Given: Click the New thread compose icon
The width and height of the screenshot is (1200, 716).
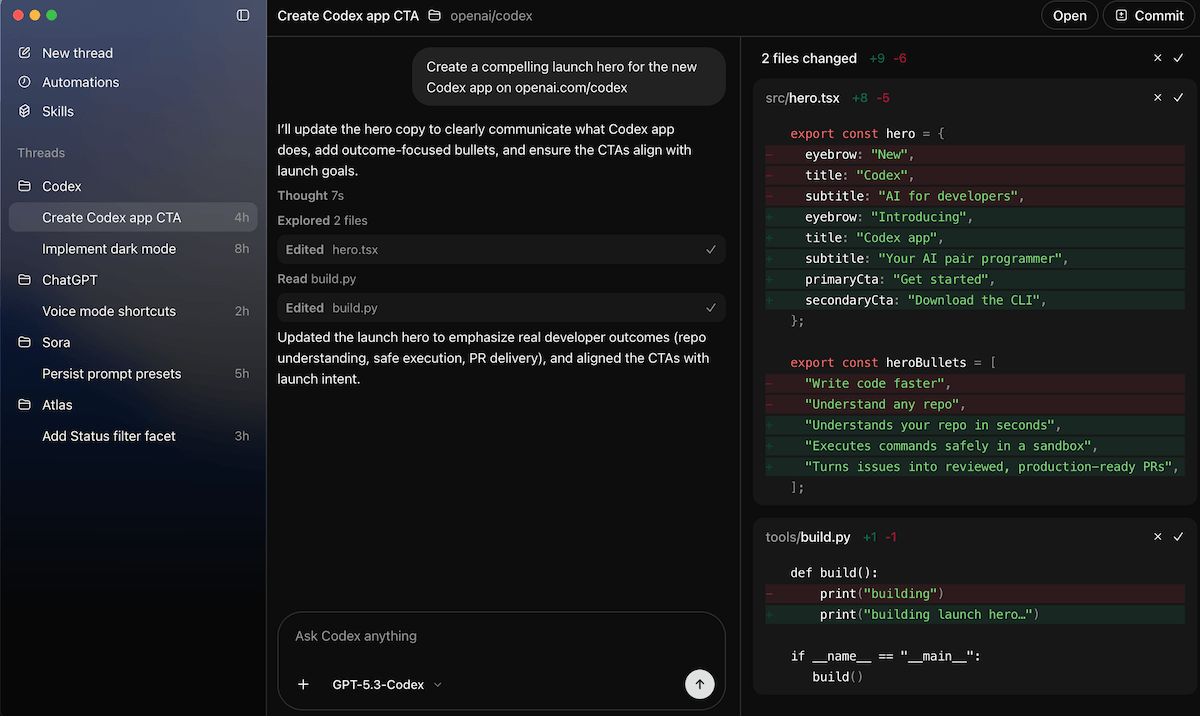Looking at the screenshot, I should pos(25,53).
